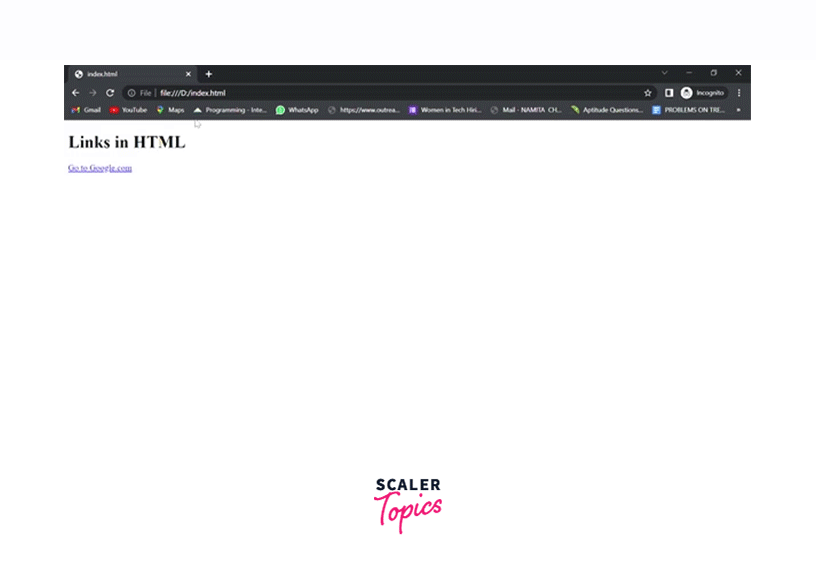Bookmark this page using the star icon
The width and height of the screenshot is (816, 580).
[x=648, y=92]
